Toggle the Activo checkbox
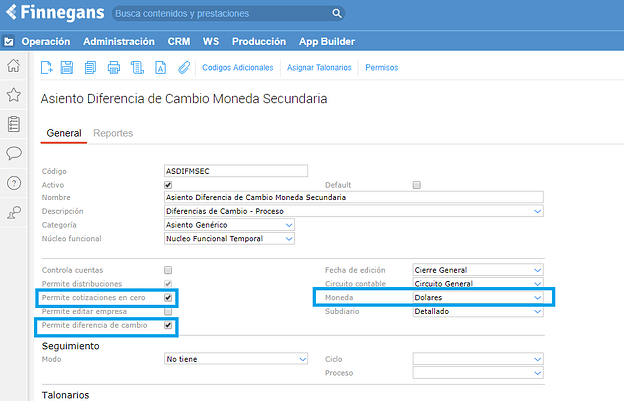 tap(168, 185)
